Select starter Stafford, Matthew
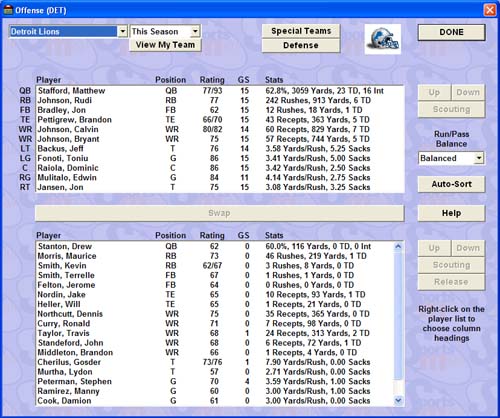Viewport: 500px width, 418px height. (220, 91)
